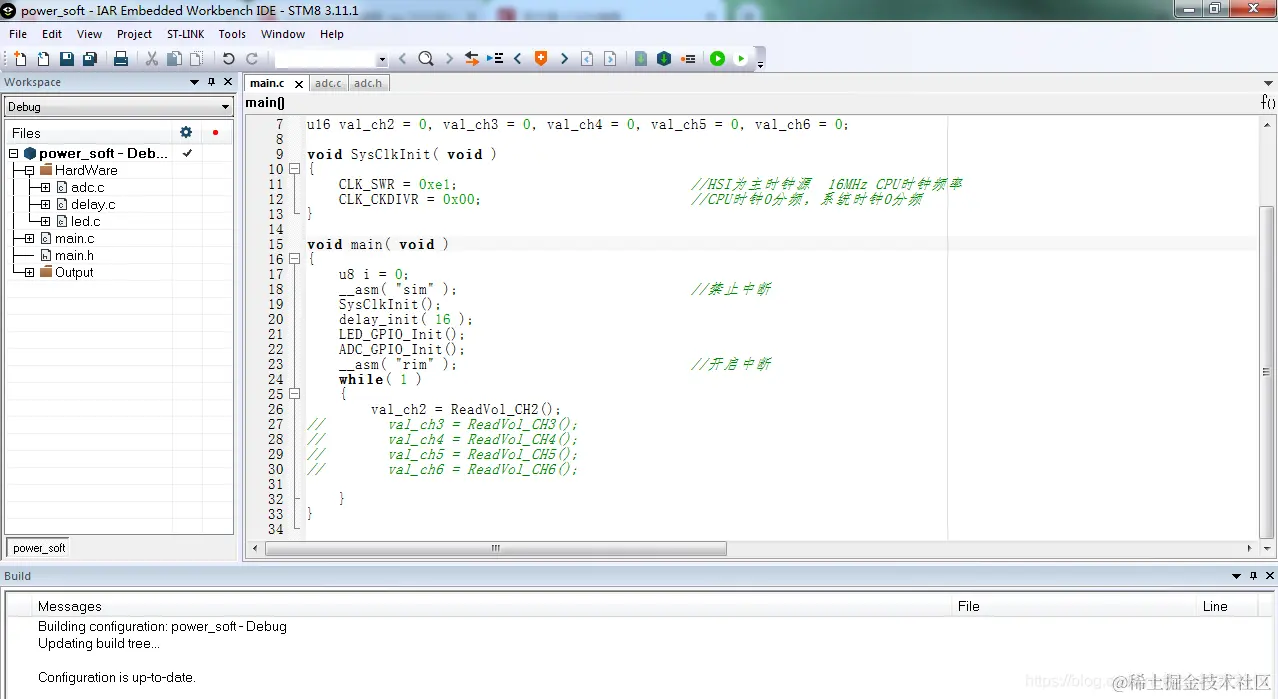
Task: Click the Find magnifier icon
Action: [426, 59]
